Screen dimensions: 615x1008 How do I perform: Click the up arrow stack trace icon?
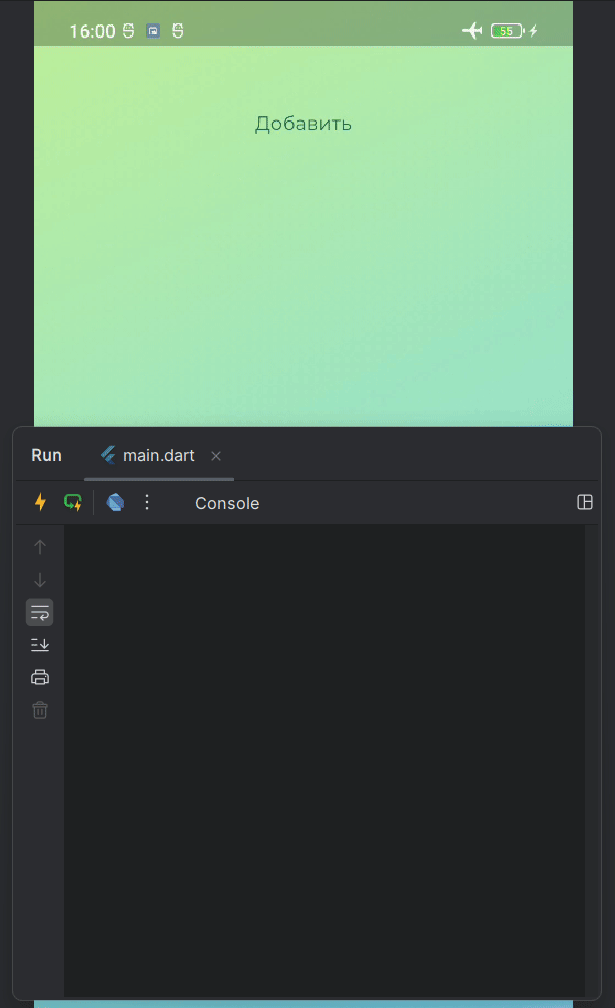40,547
